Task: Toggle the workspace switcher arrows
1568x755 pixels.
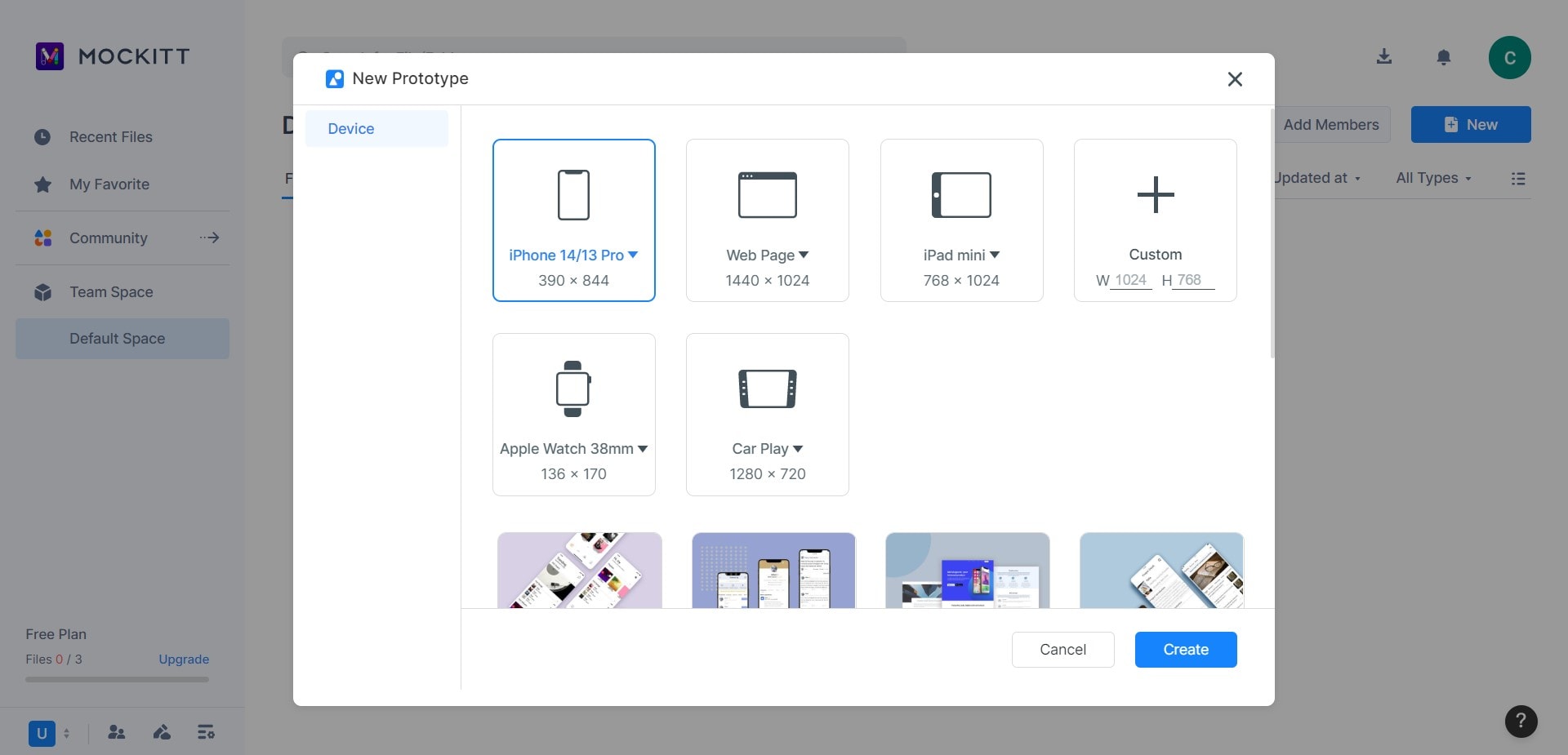Action: [67, 733]
